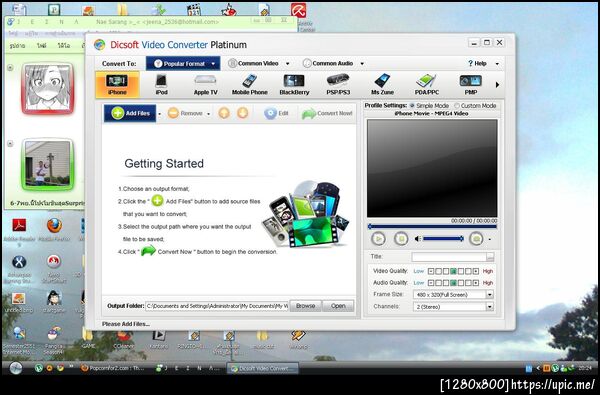Switch to the J E E N A taskbar window
This screenshot has height=395, width=600.
(188, 368)
